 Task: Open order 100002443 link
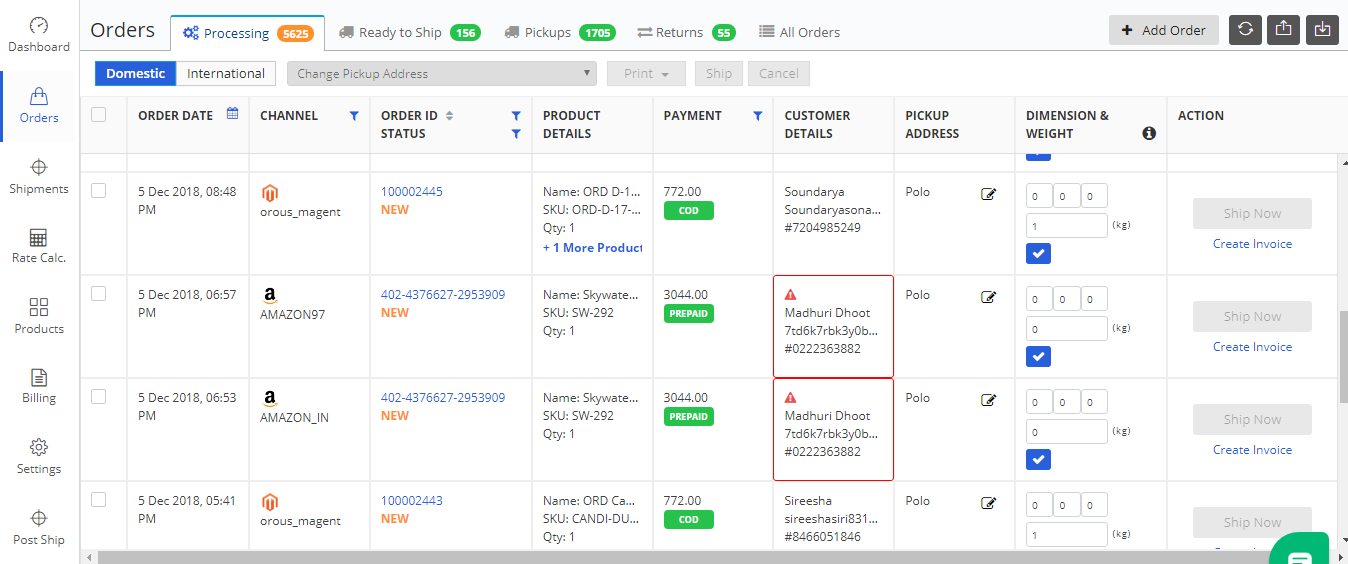412,500
